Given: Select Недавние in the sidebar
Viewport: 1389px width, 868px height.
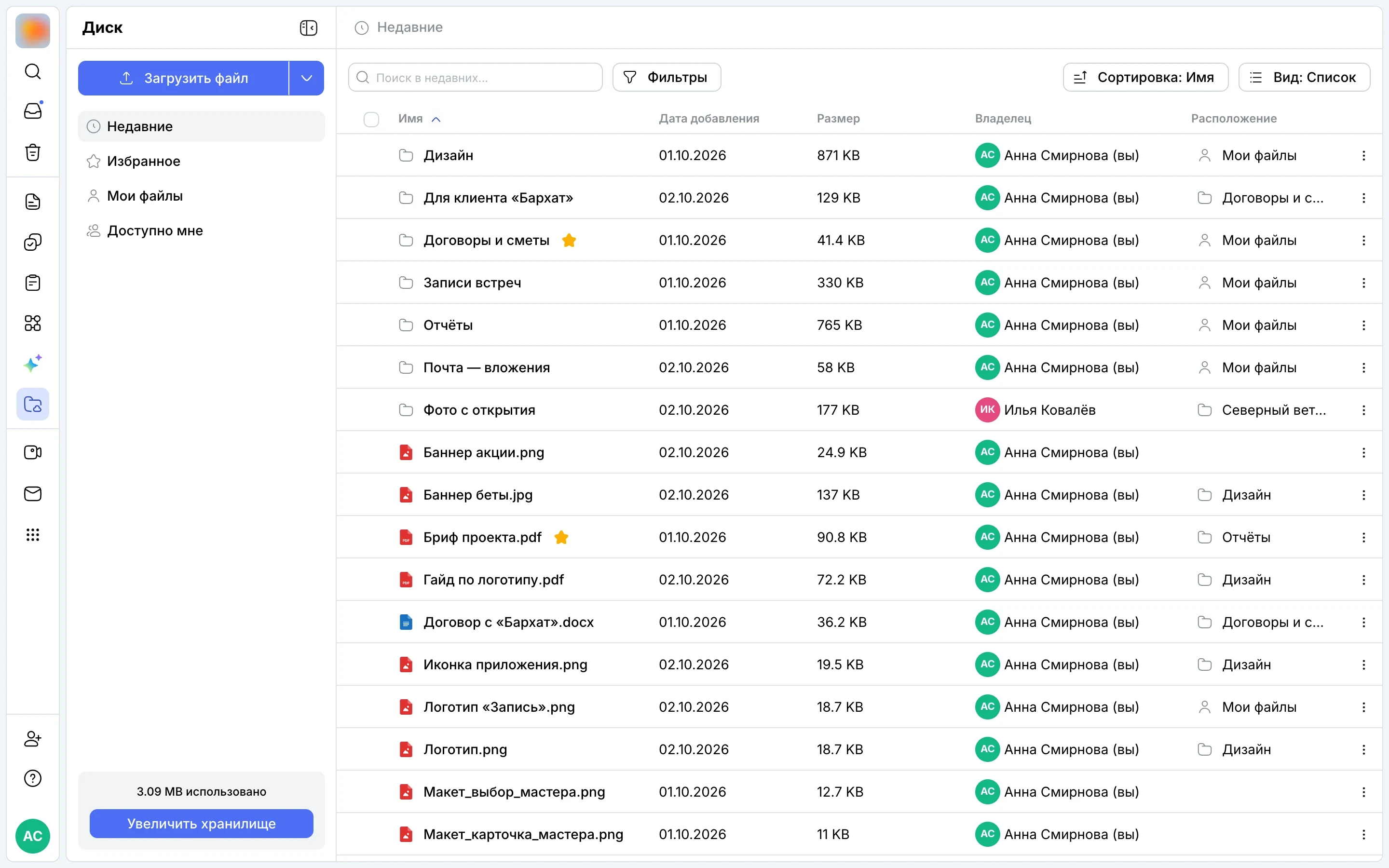Looking at the screenshot, I should [x=202, y=126].
